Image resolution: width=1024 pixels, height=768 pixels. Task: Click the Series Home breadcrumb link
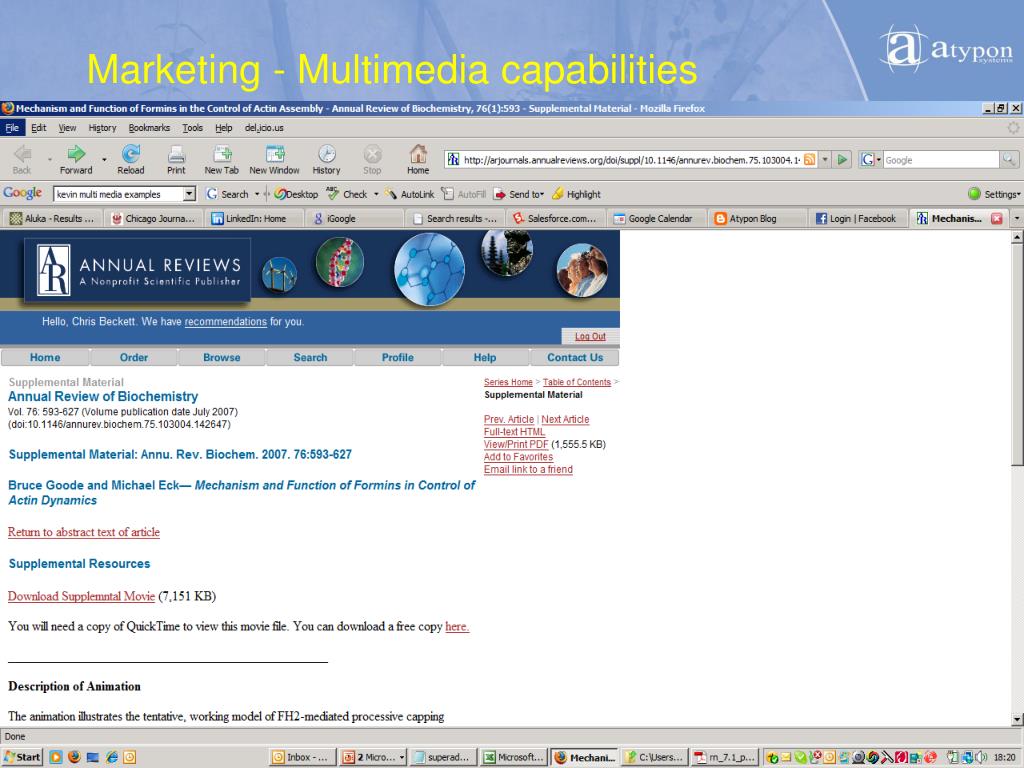click(508, 382)
